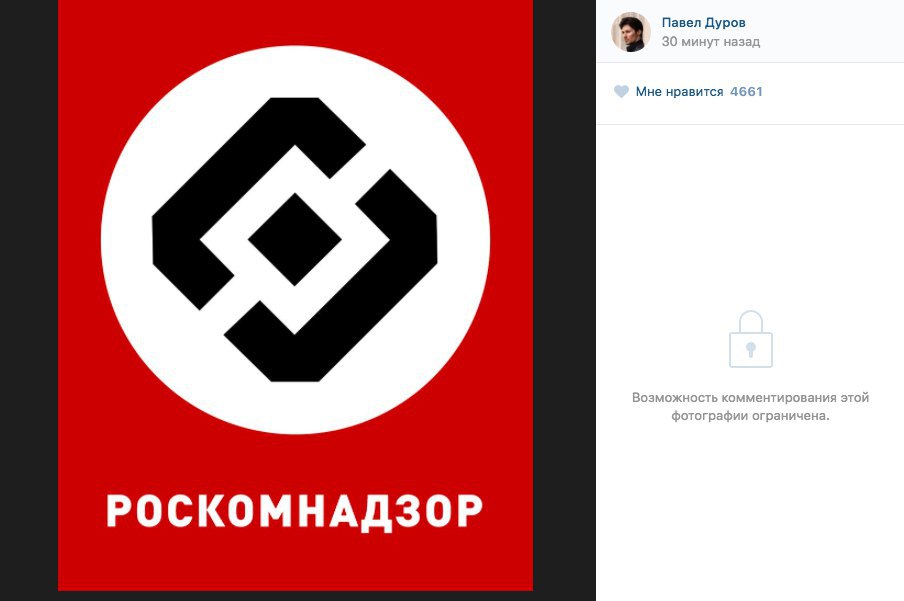904x601 pixels.
Task: Click the red background above the white circle
Action: click(x=295, y=22)
